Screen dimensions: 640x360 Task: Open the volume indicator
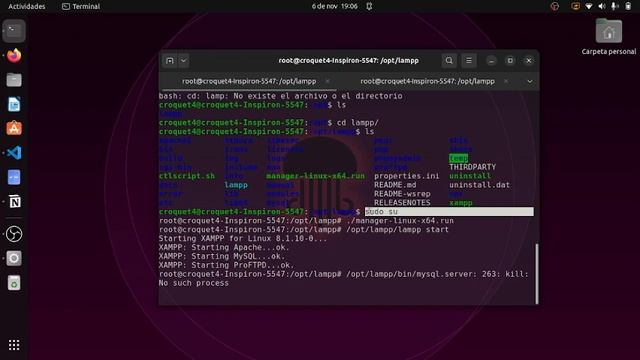pos(602,6)
